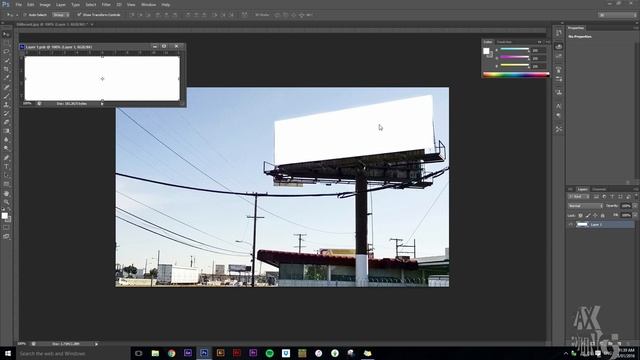Open Chrome from the taskbar
Viewport: 640px width, 360px height.
171,353
